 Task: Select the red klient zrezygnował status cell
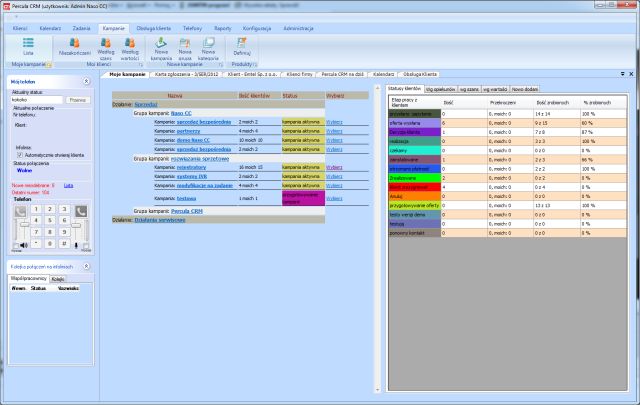pyautogui.click(x=414, y=187)
